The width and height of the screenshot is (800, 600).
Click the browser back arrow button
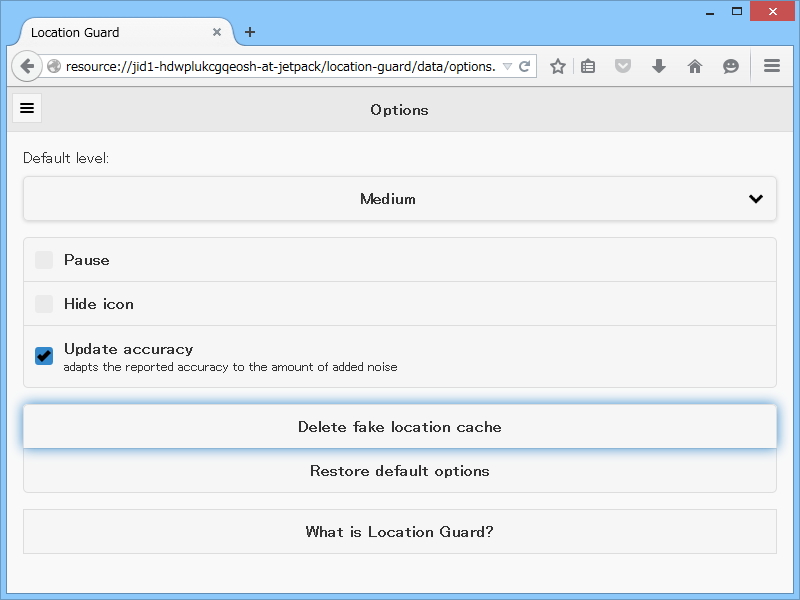[x=27, y=66]
